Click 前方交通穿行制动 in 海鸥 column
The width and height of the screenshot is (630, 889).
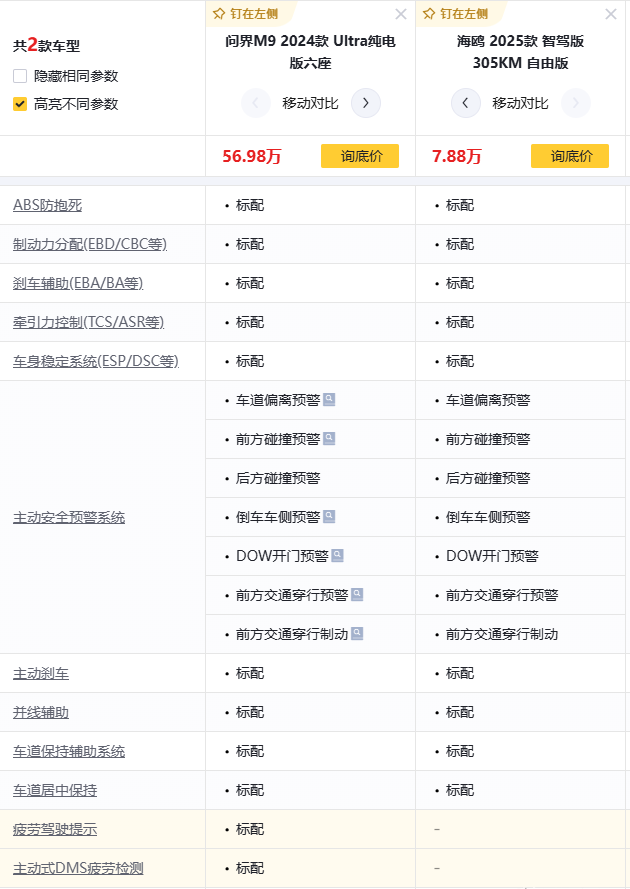point(502,634)
